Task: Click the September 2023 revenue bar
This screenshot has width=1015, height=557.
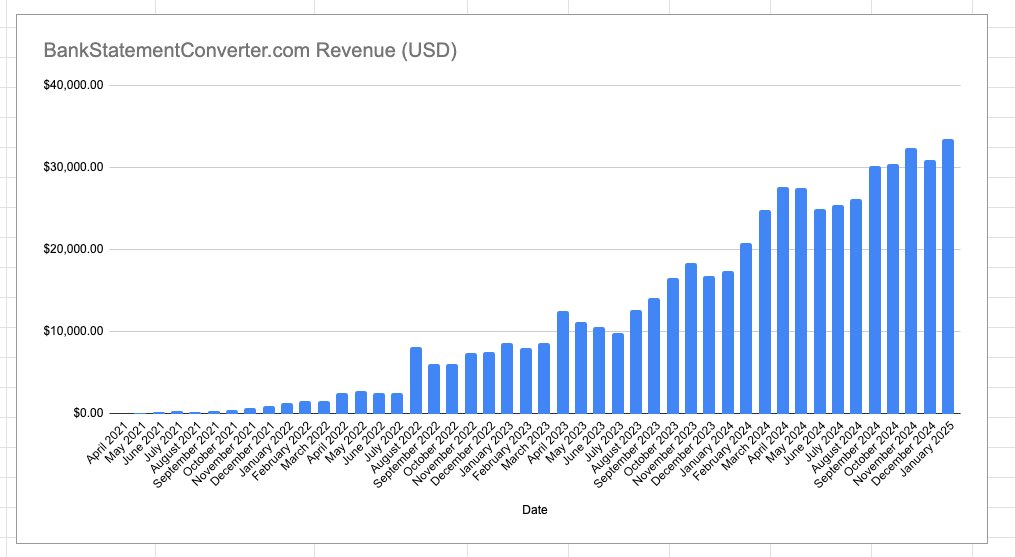Action: (654, 356)
